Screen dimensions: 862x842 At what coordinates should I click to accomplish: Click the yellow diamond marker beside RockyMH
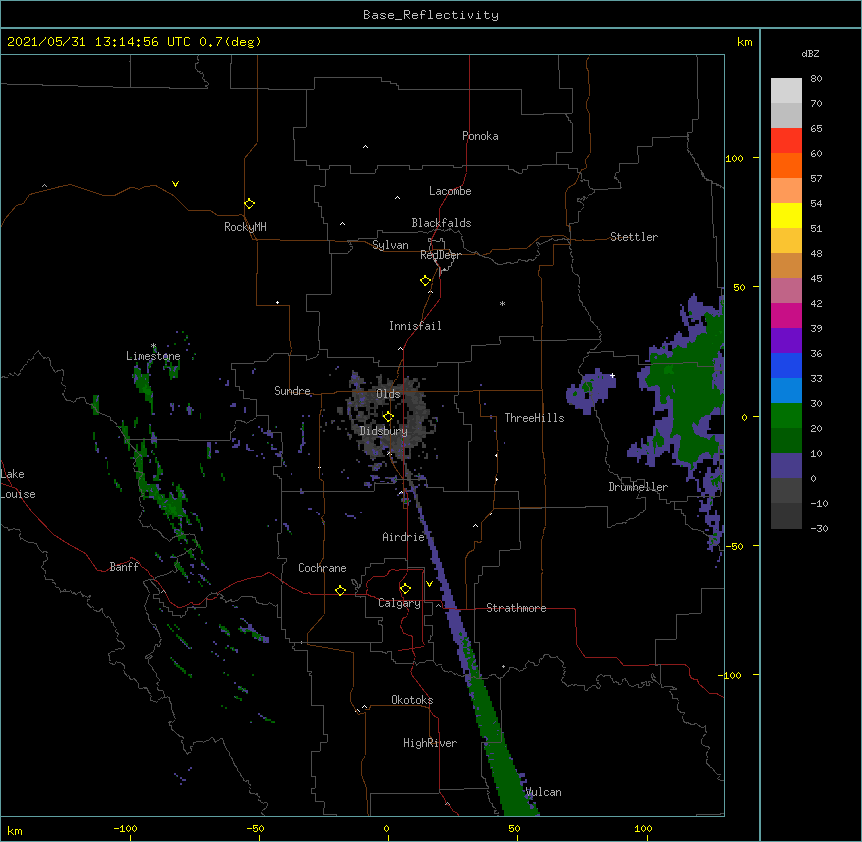point(250,204)
